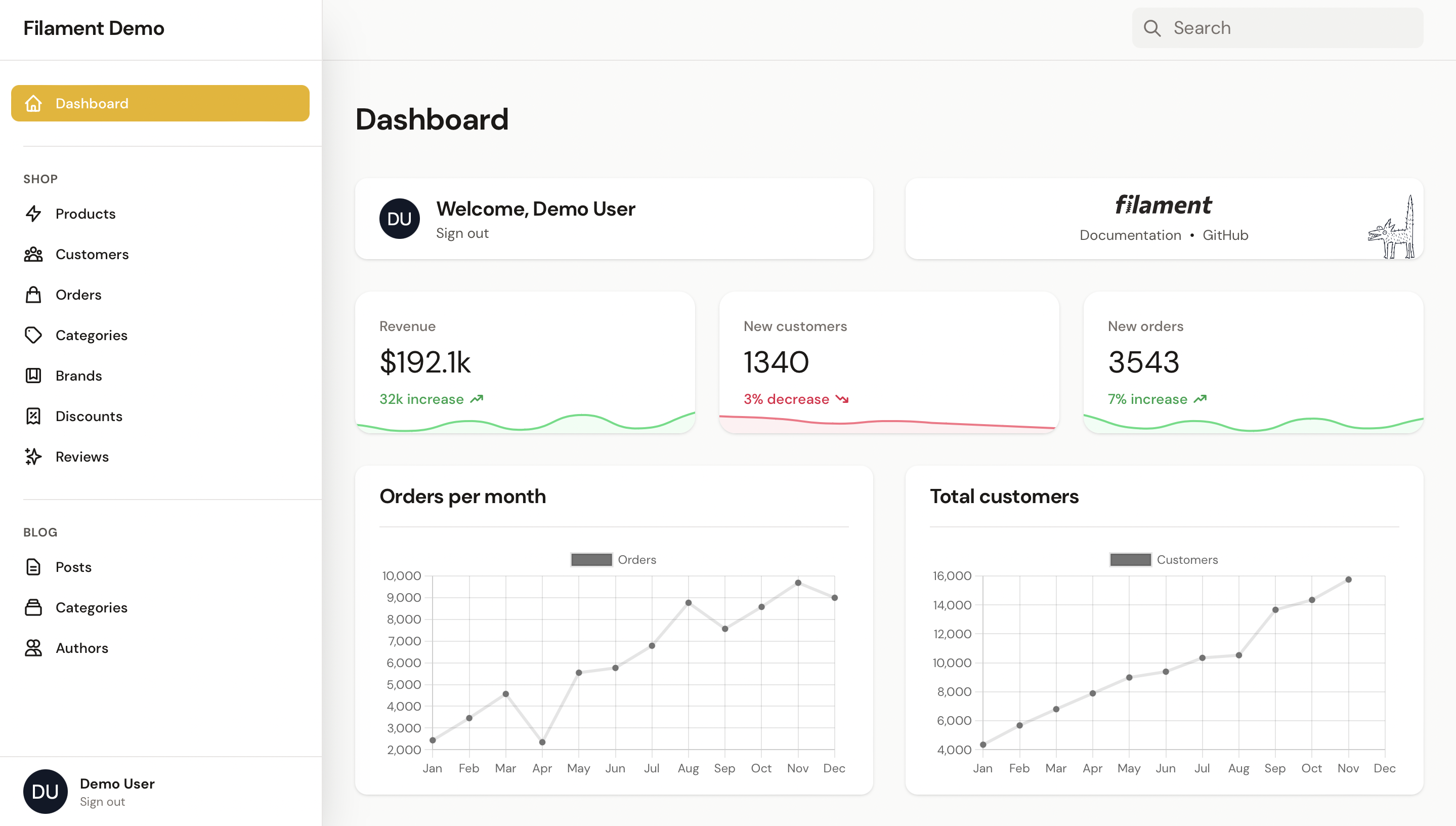This screenshot has width=1456, height=826.
Task: Open Categories under the Blog section
Action: click(x=91, y=607)
